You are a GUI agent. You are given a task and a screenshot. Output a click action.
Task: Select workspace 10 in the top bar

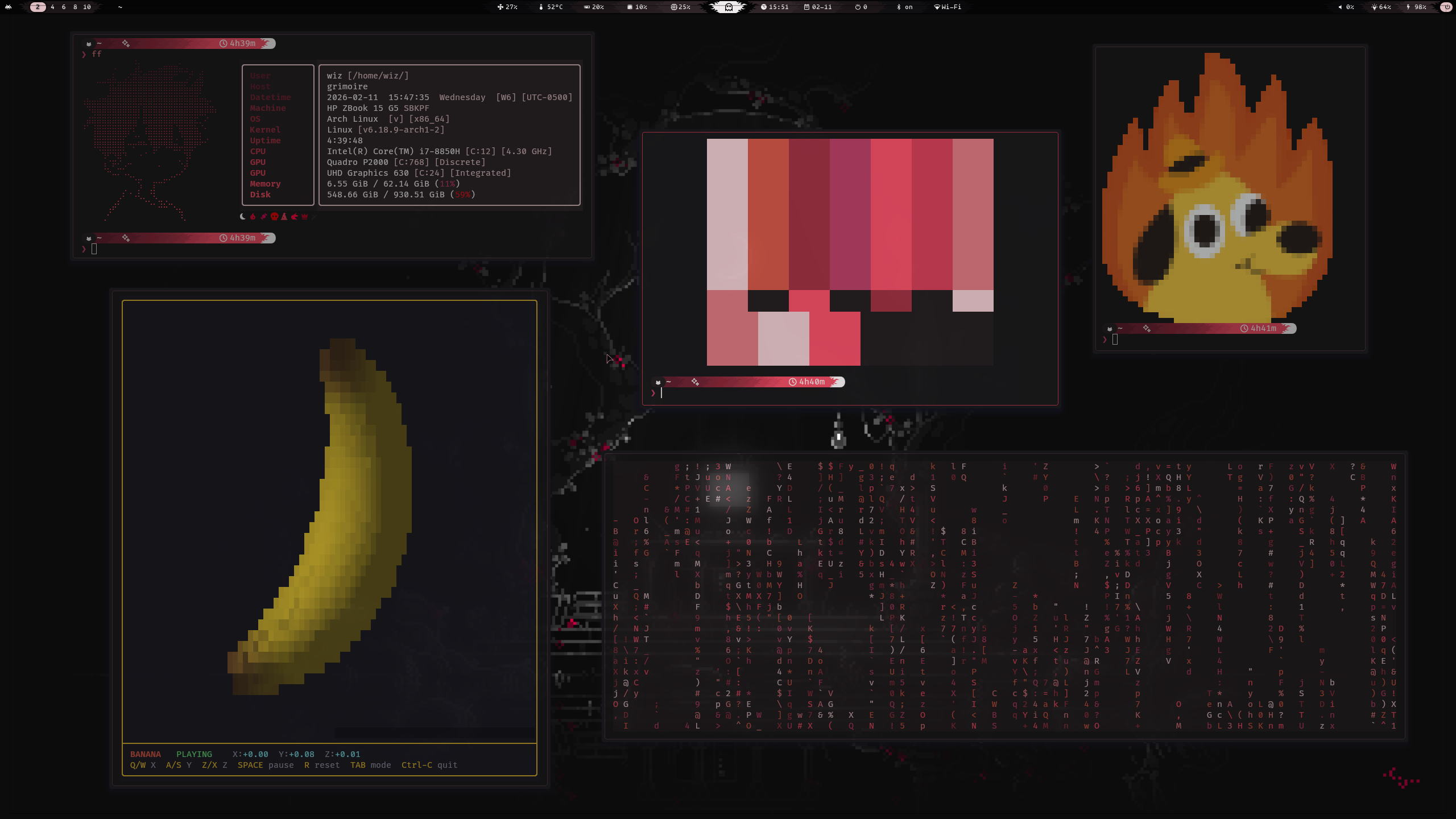(87, 7)
